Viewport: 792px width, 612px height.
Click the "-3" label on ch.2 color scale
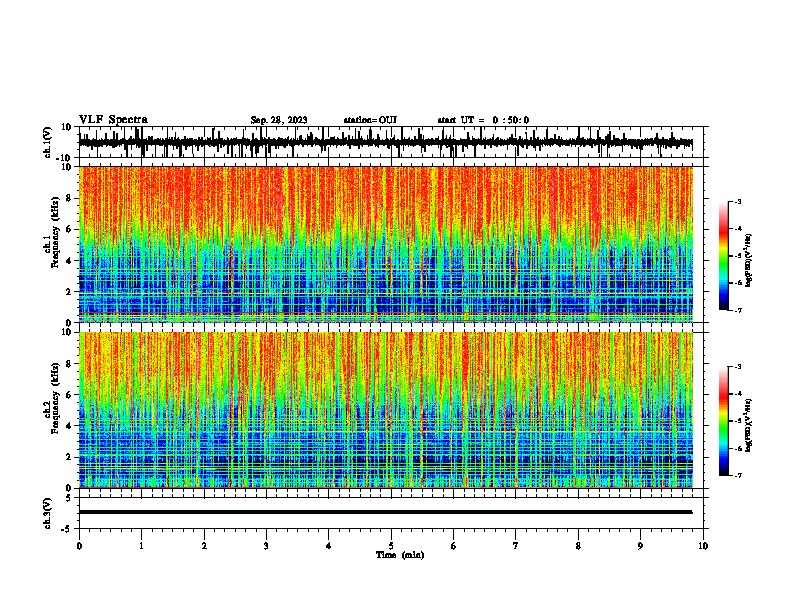pos(738,367)
